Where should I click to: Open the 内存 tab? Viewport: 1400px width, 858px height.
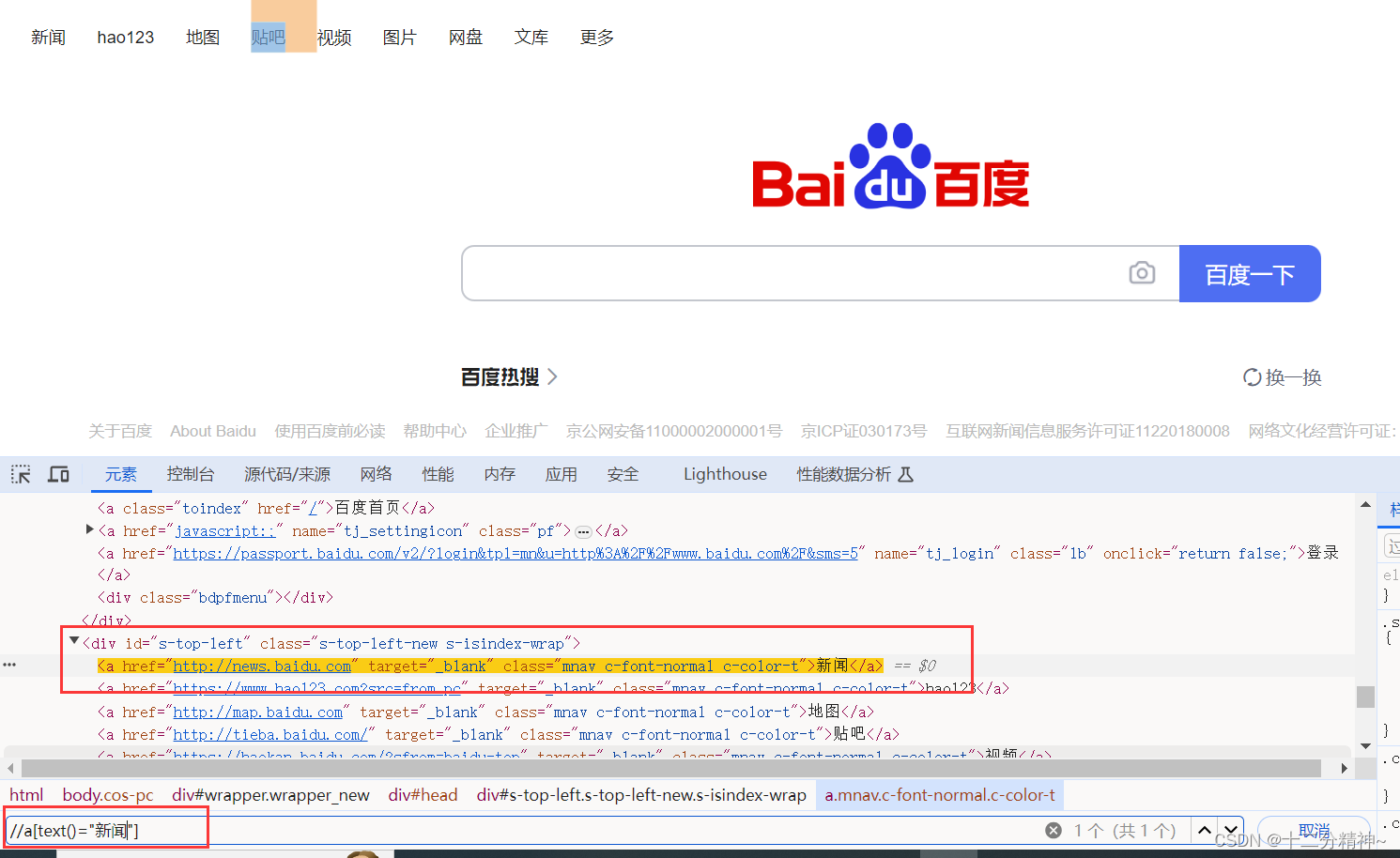pyautogui.click(x=500, y=474)
